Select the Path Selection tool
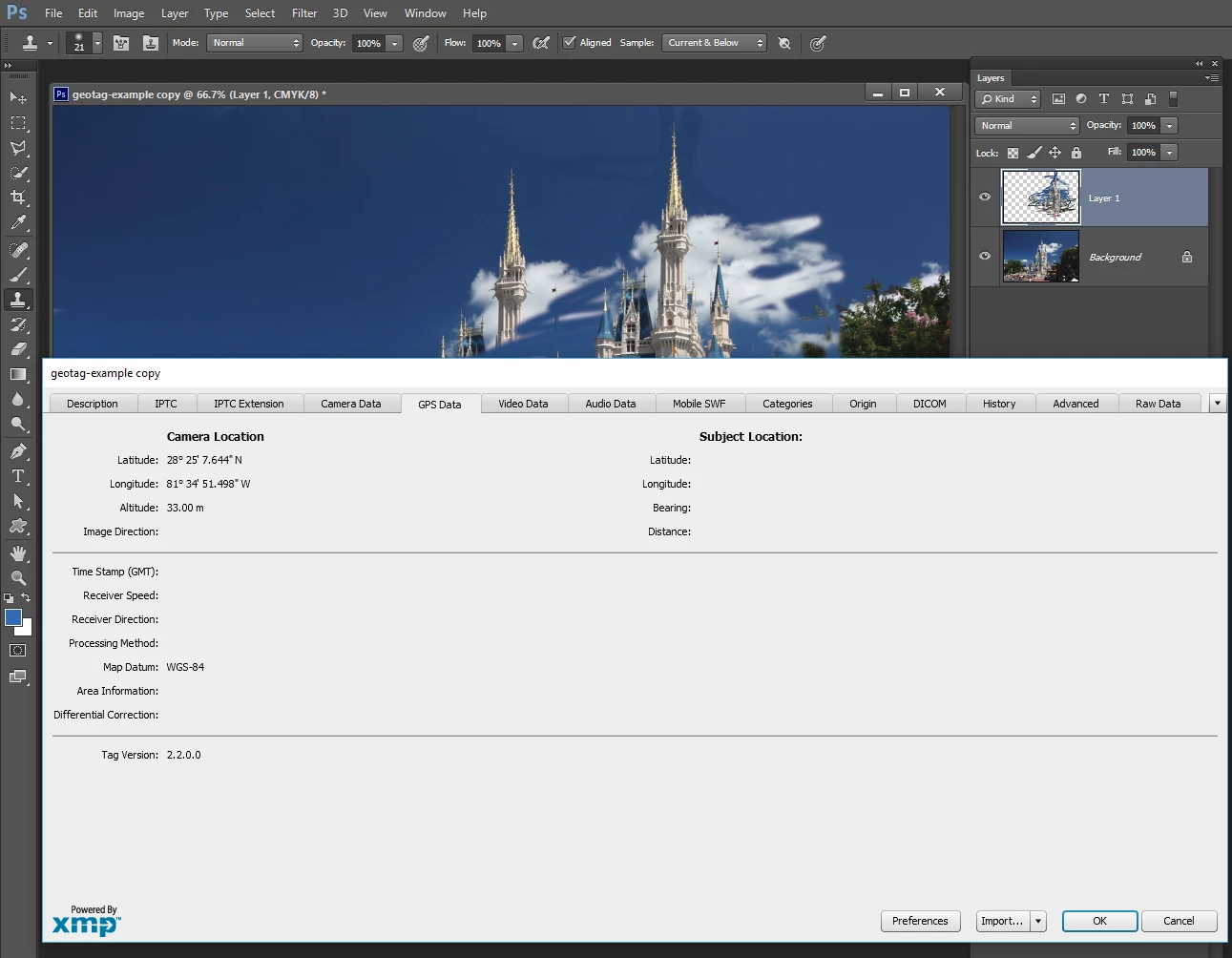This screenshot has width=1232, height=958. (x=18, y=501)
